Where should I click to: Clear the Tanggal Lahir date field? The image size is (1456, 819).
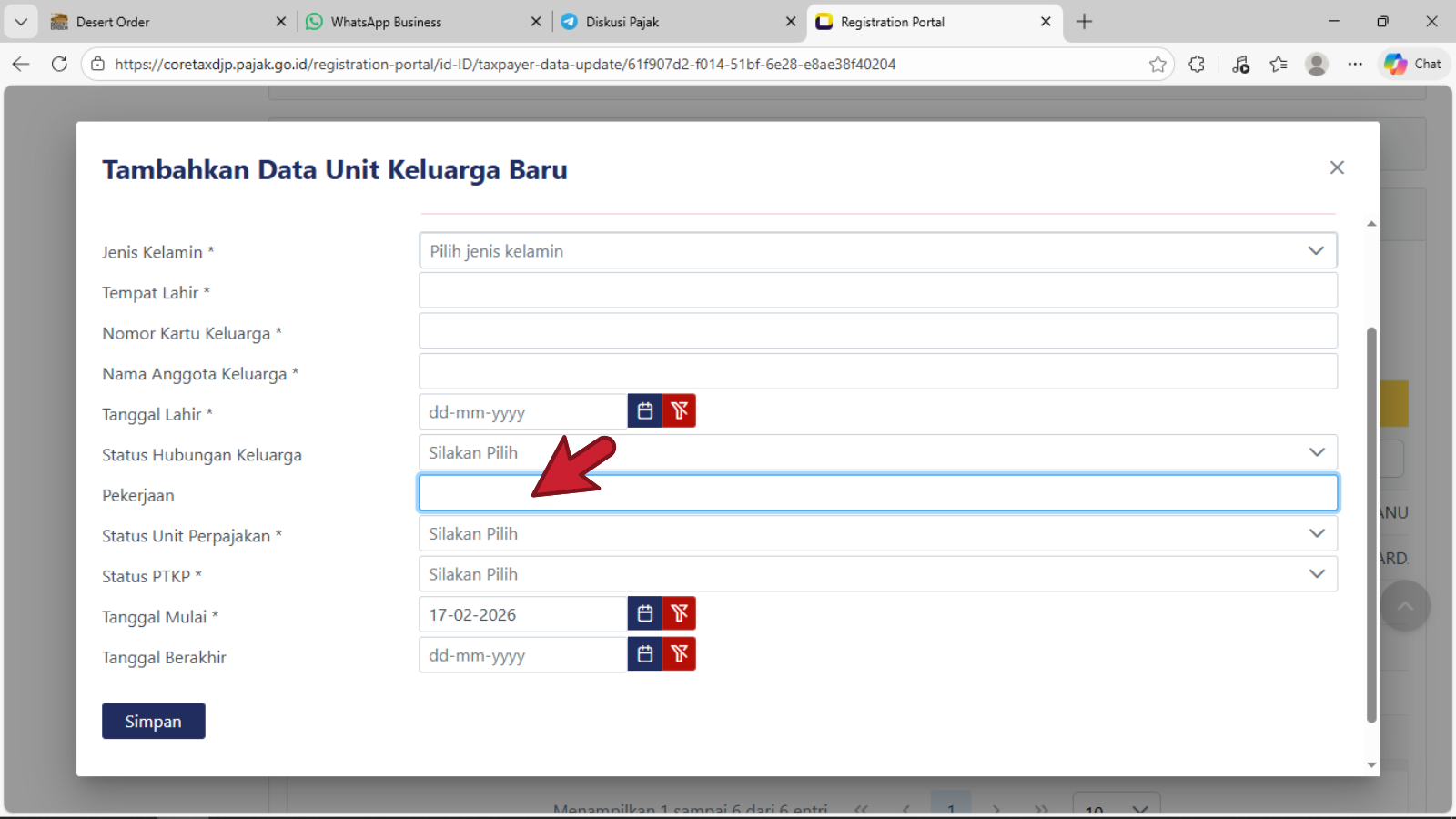(679, 411)
